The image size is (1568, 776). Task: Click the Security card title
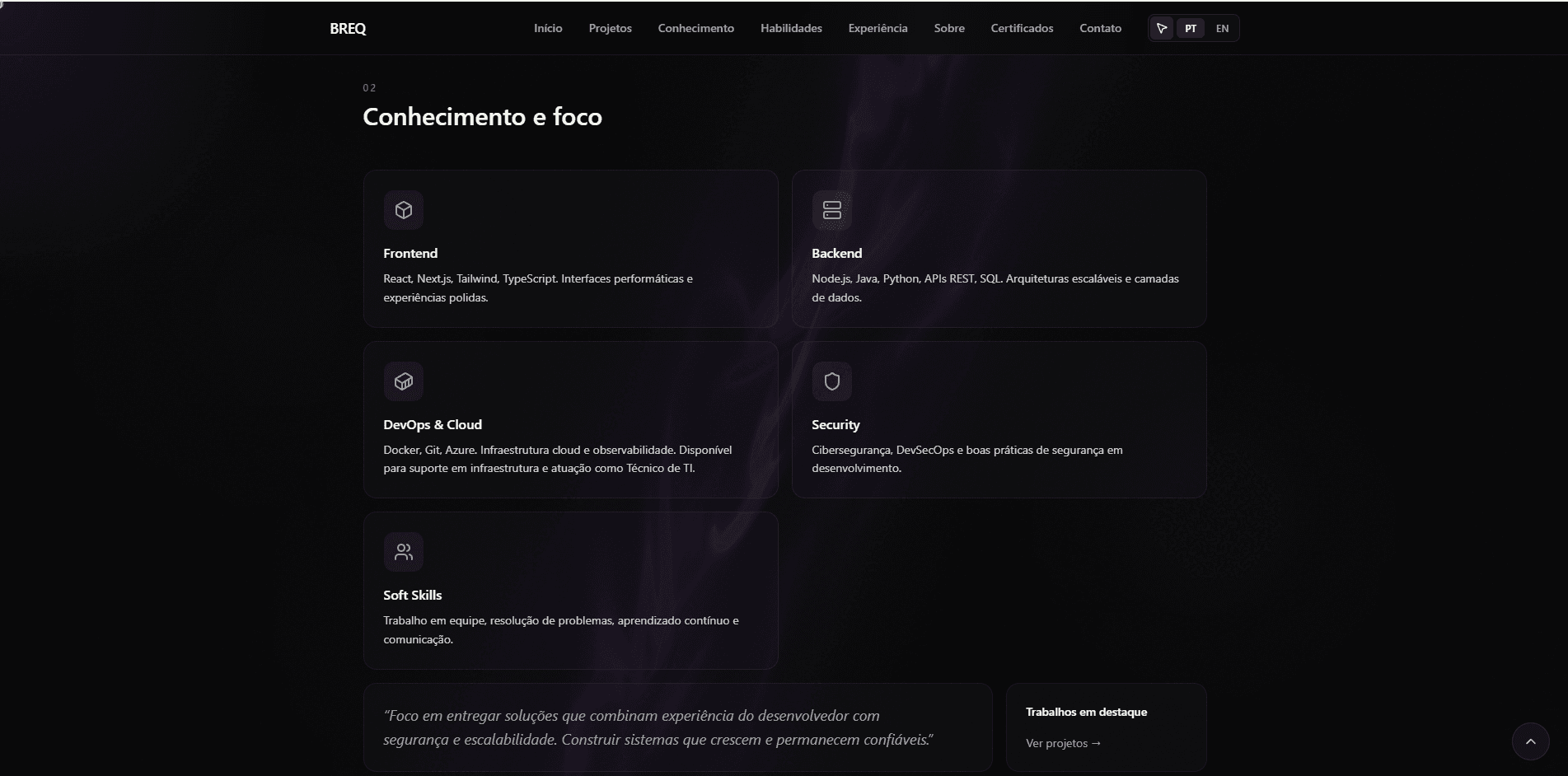[835, 425]
